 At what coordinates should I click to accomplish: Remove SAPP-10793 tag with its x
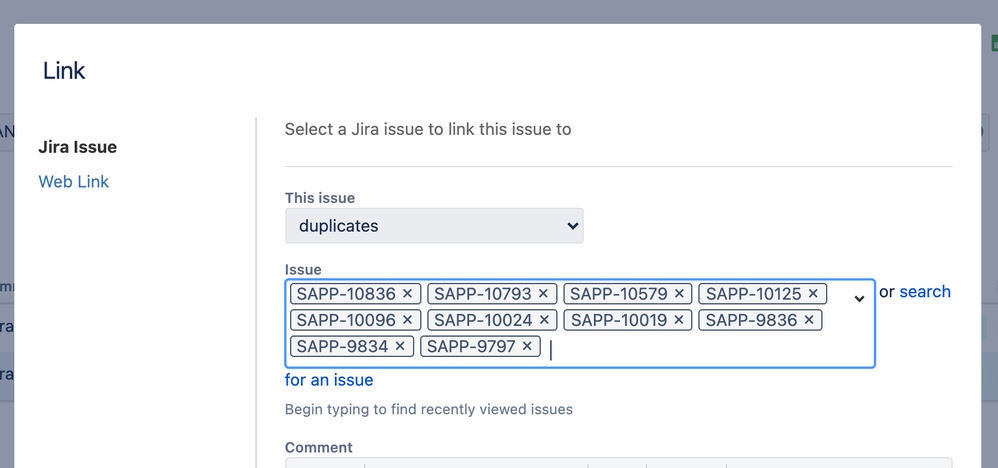point(543,294)
